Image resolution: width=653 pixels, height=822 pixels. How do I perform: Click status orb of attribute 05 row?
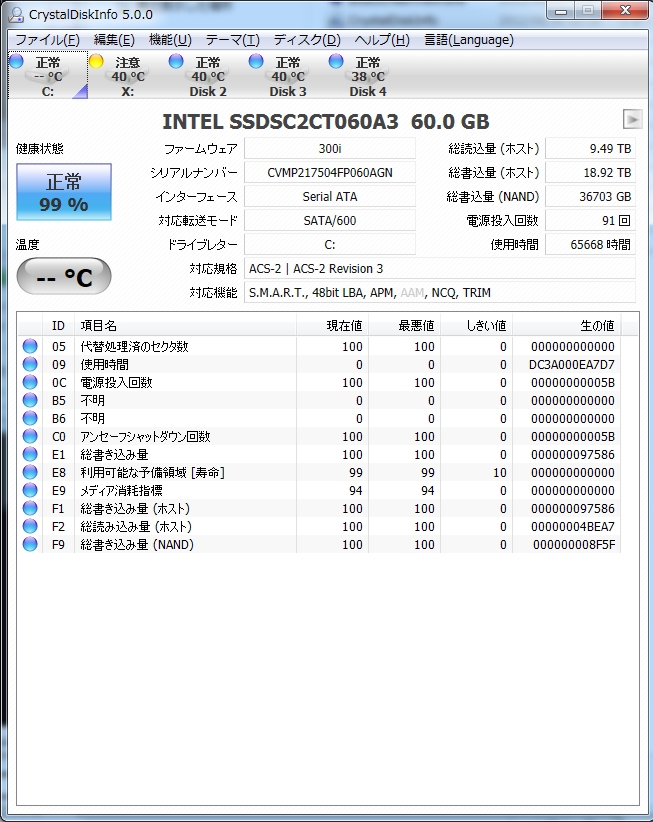click(x=30, y=346)
